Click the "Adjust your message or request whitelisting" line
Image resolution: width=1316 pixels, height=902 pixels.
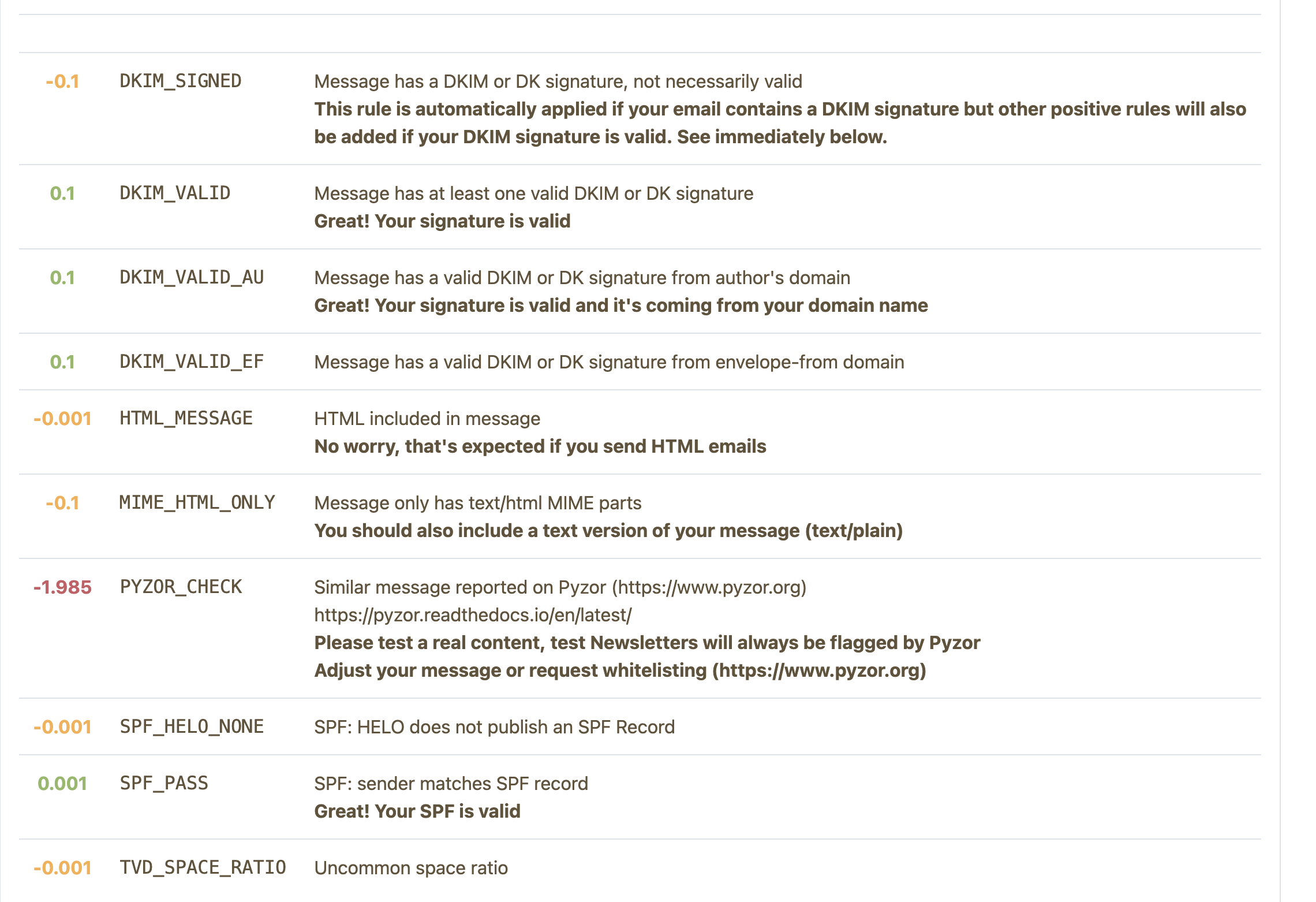(x=620, y=670)
